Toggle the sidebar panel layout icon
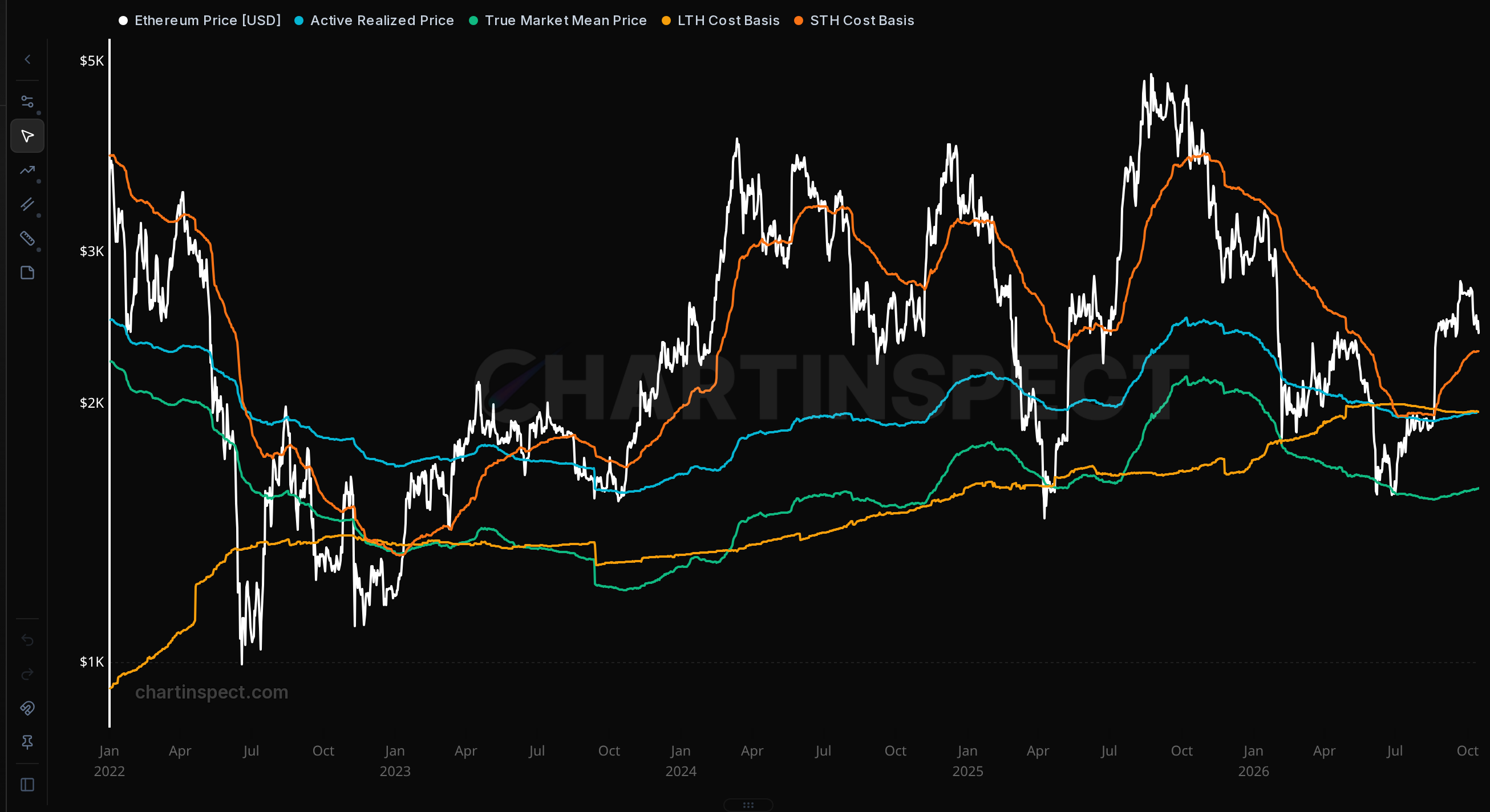This screenshot has height=812, width=1490. pos(27,784)
